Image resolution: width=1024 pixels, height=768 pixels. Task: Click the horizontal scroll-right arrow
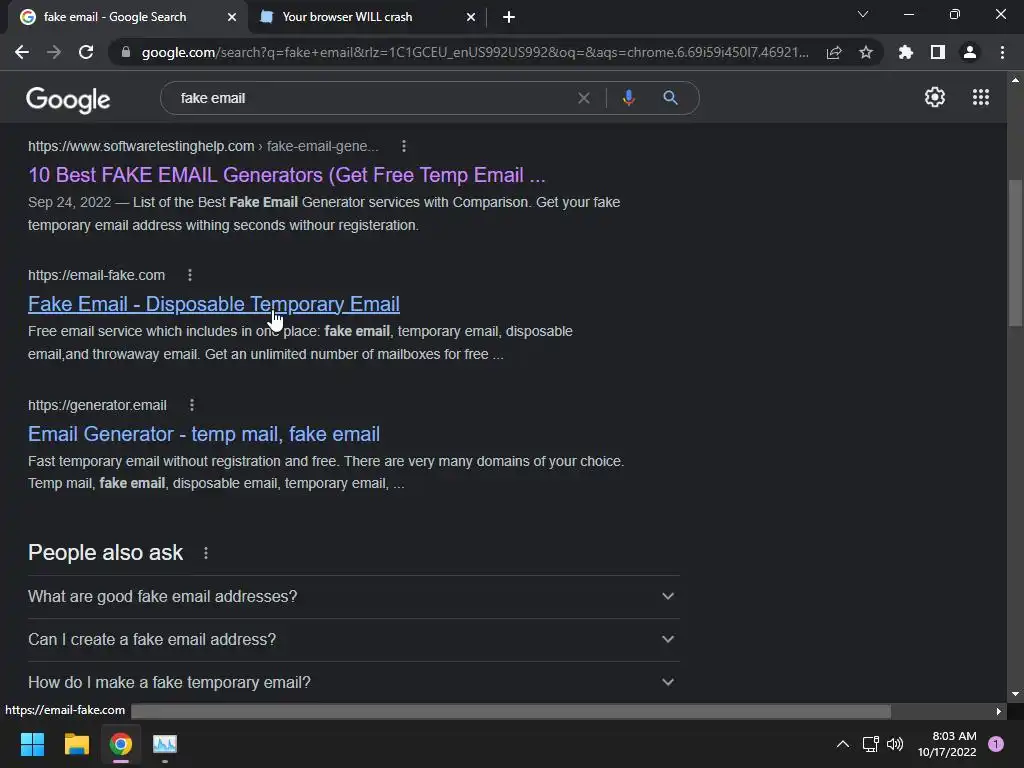coord(999,711)
